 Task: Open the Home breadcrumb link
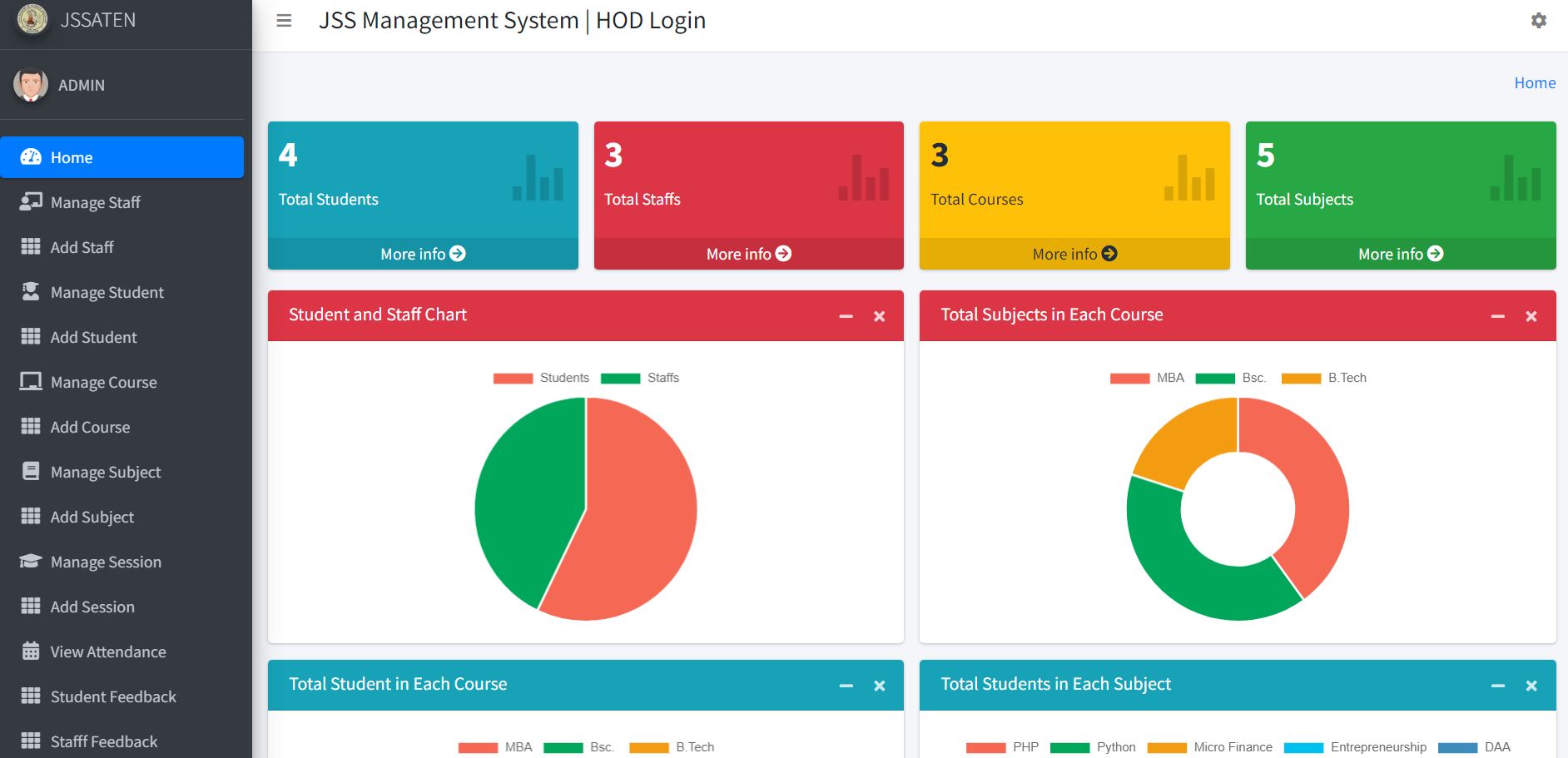1536,82
